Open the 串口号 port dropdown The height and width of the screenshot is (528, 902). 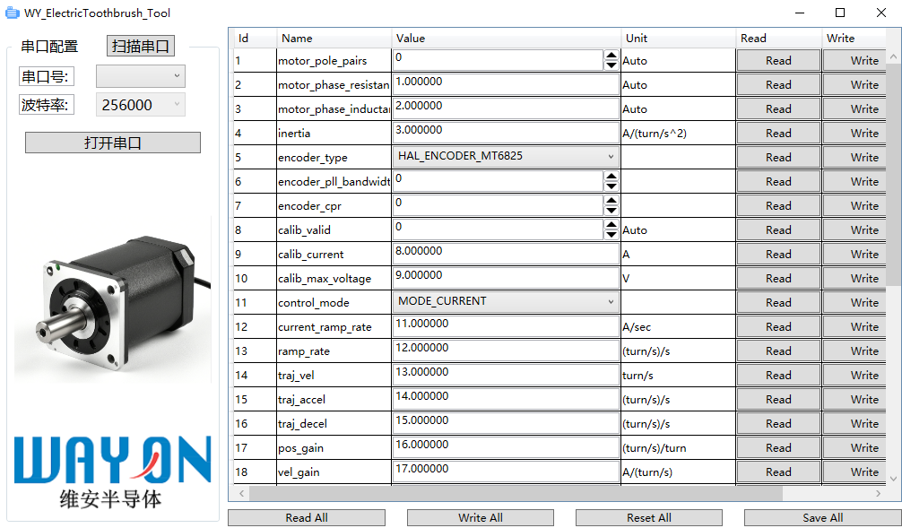pos(140,76)
